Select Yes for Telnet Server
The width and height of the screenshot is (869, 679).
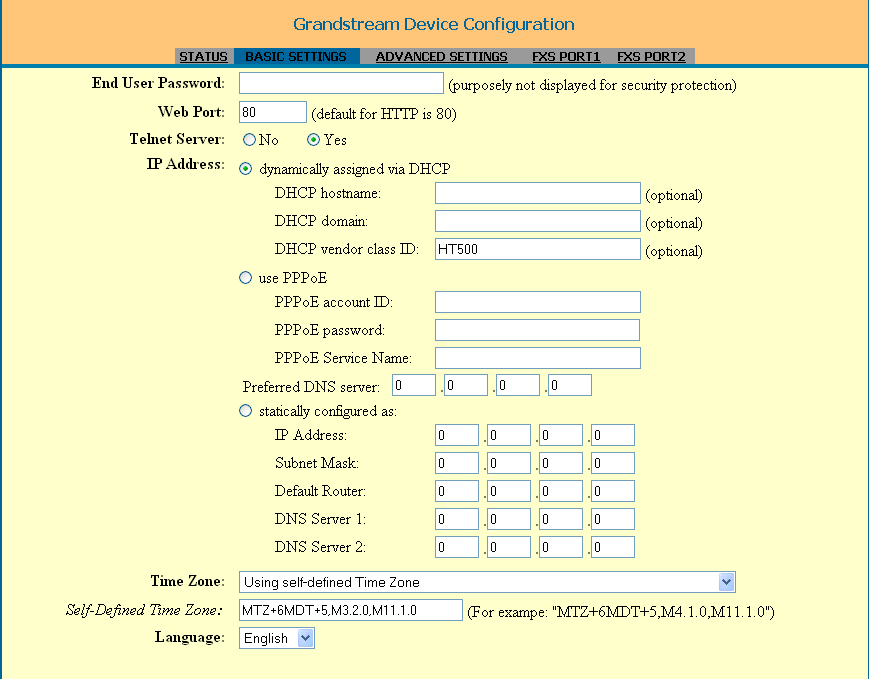click(x=314, y=140)
